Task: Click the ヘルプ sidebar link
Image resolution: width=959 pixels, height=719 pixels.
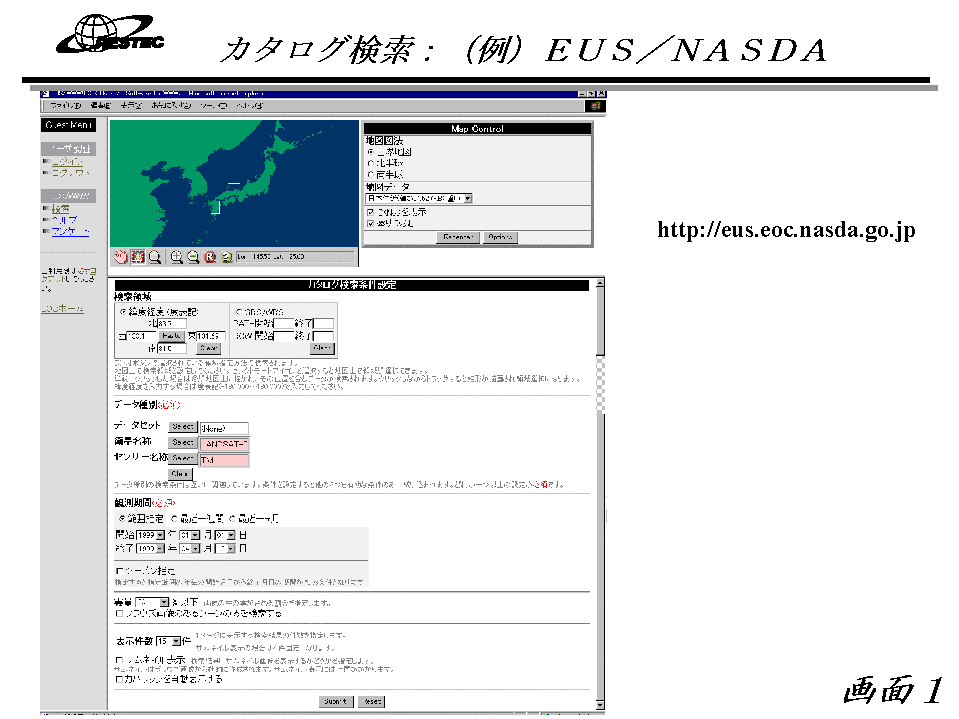Action: (64, 220)
